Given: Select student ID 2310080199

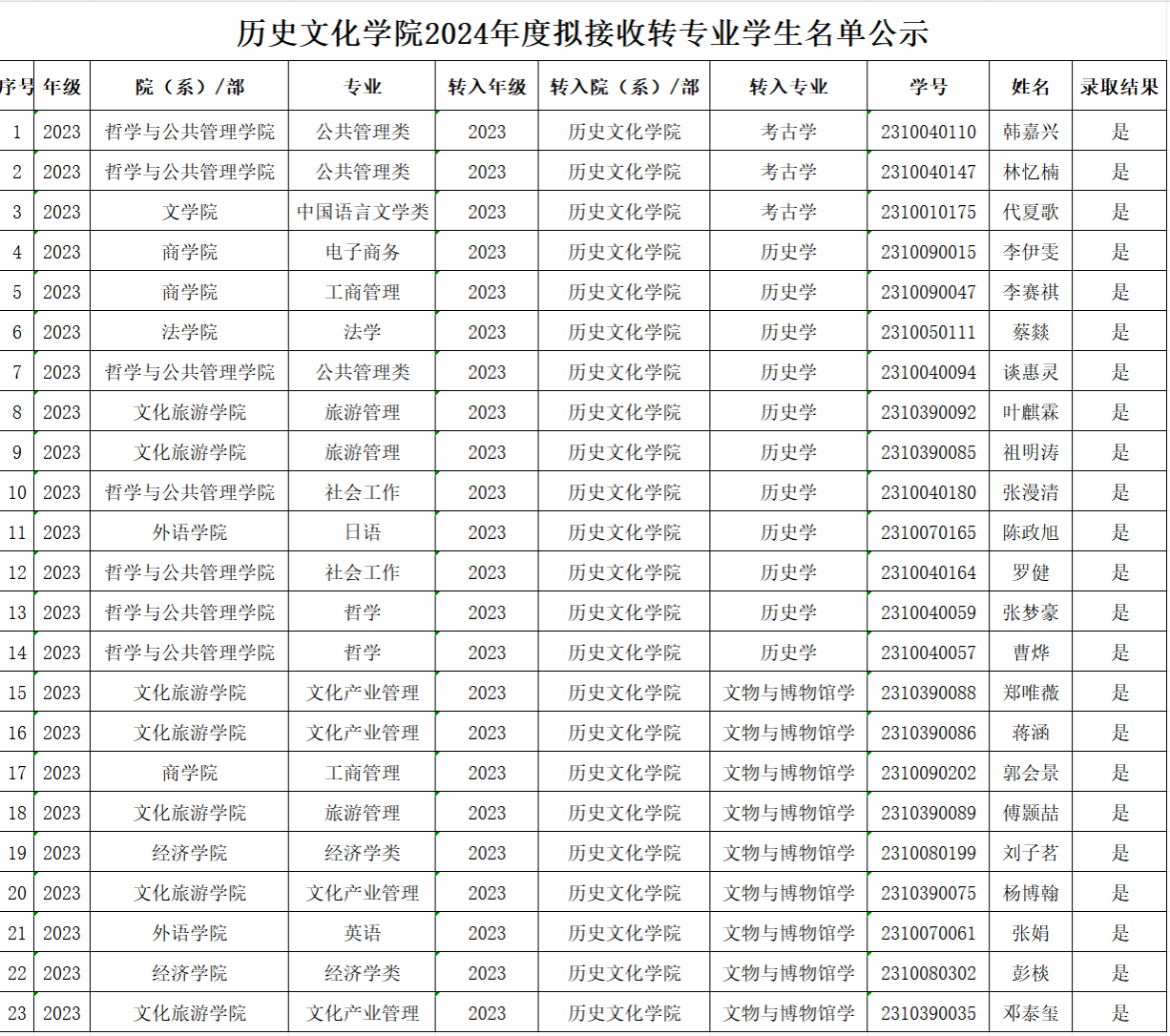Looking at the screenshot, I should coord(928,853).
